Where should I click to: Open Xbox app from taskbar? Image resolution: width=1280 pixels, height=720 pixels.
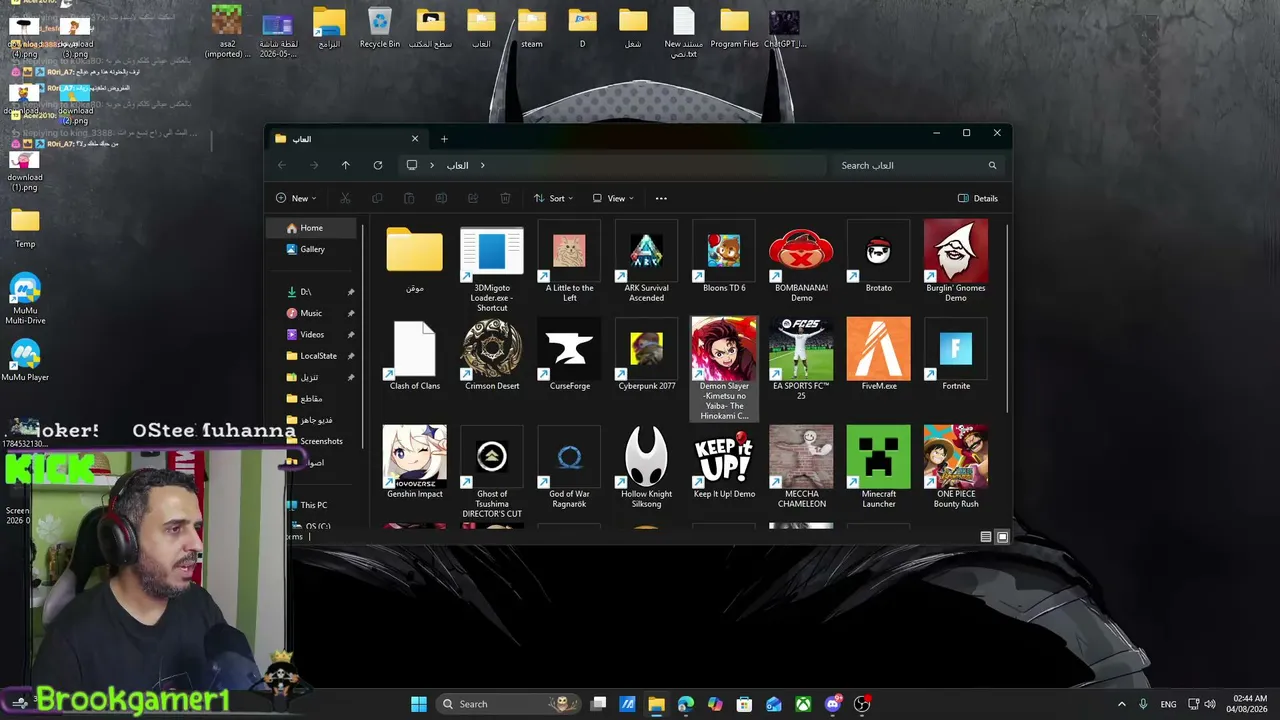click(803, 704)
